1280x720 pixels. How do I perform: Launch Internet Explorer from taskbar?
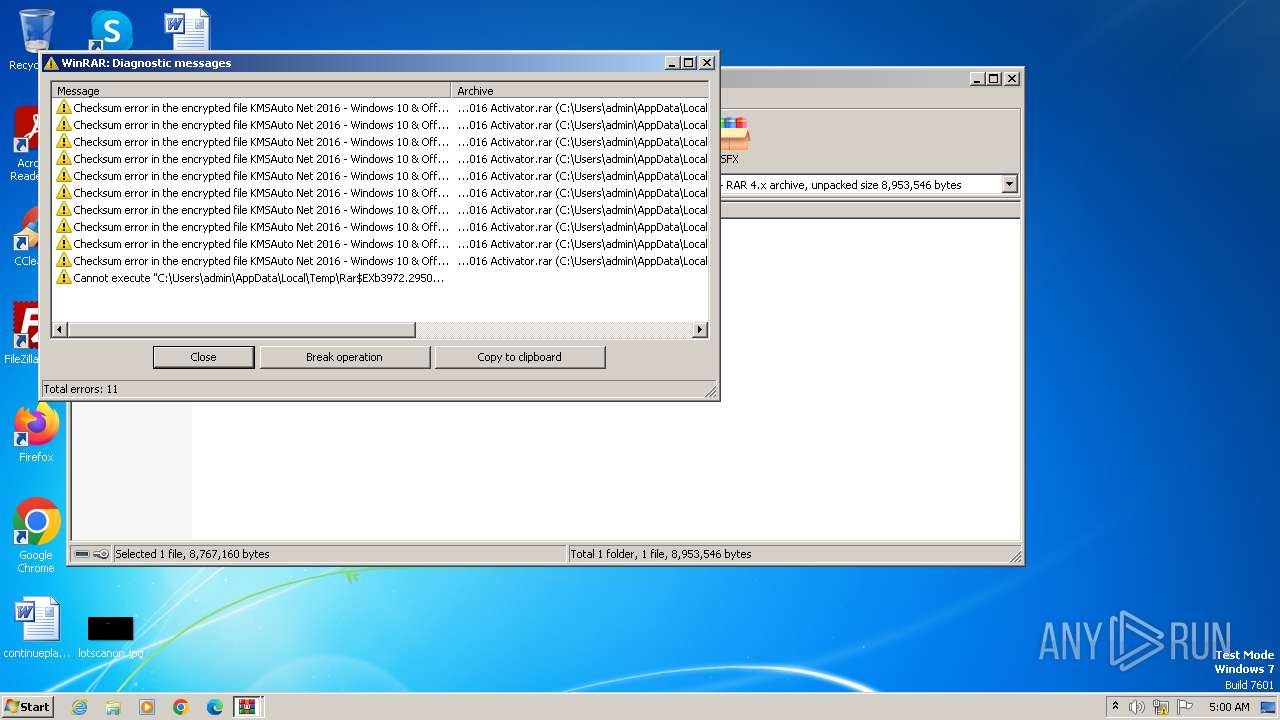click(x=79, y=707)
